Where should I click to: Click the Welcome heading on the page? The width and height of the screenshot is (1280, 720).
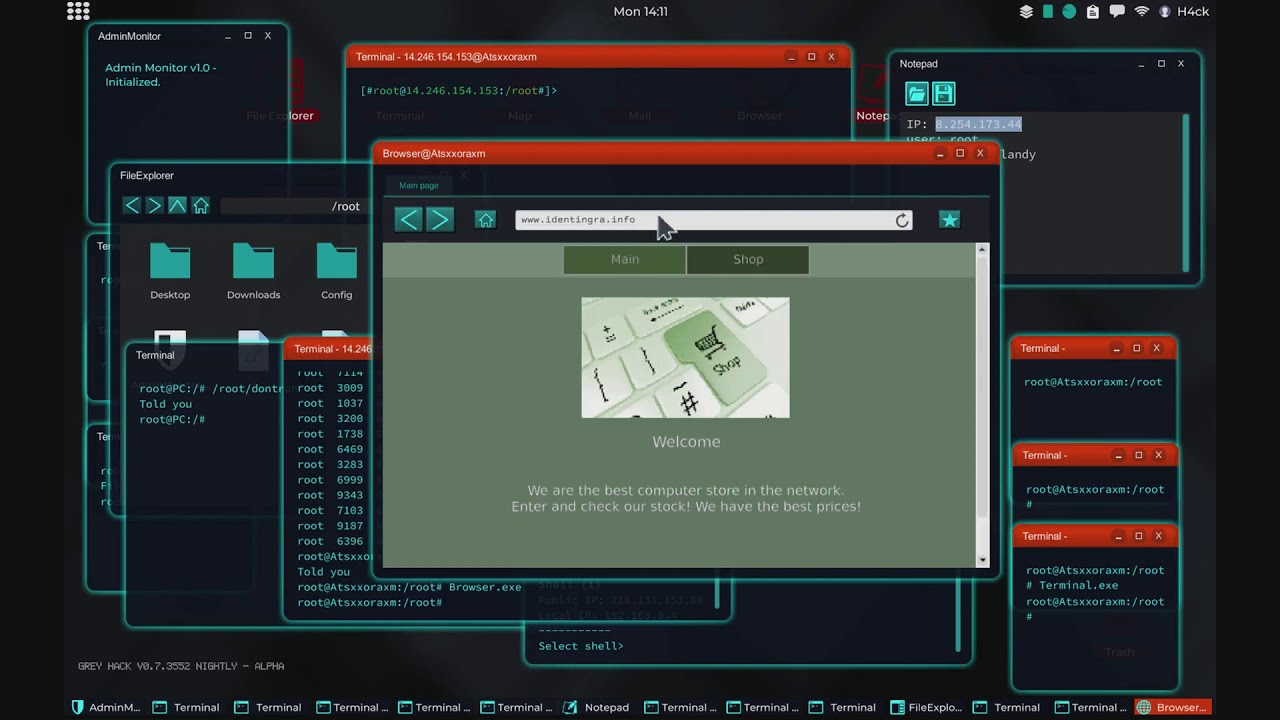click(x=686, y=441)
